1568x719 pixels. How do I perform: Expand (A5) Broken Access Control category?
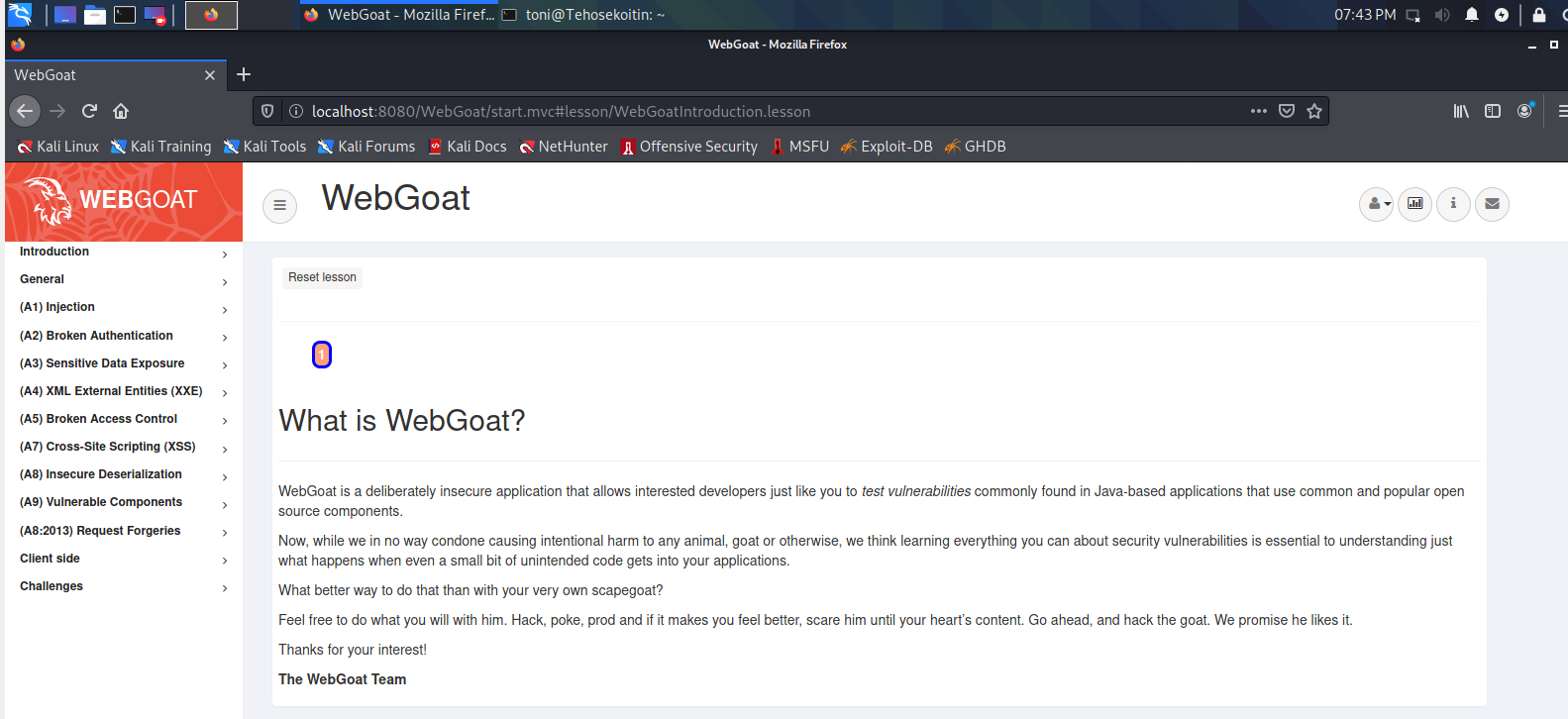point(124,420)
